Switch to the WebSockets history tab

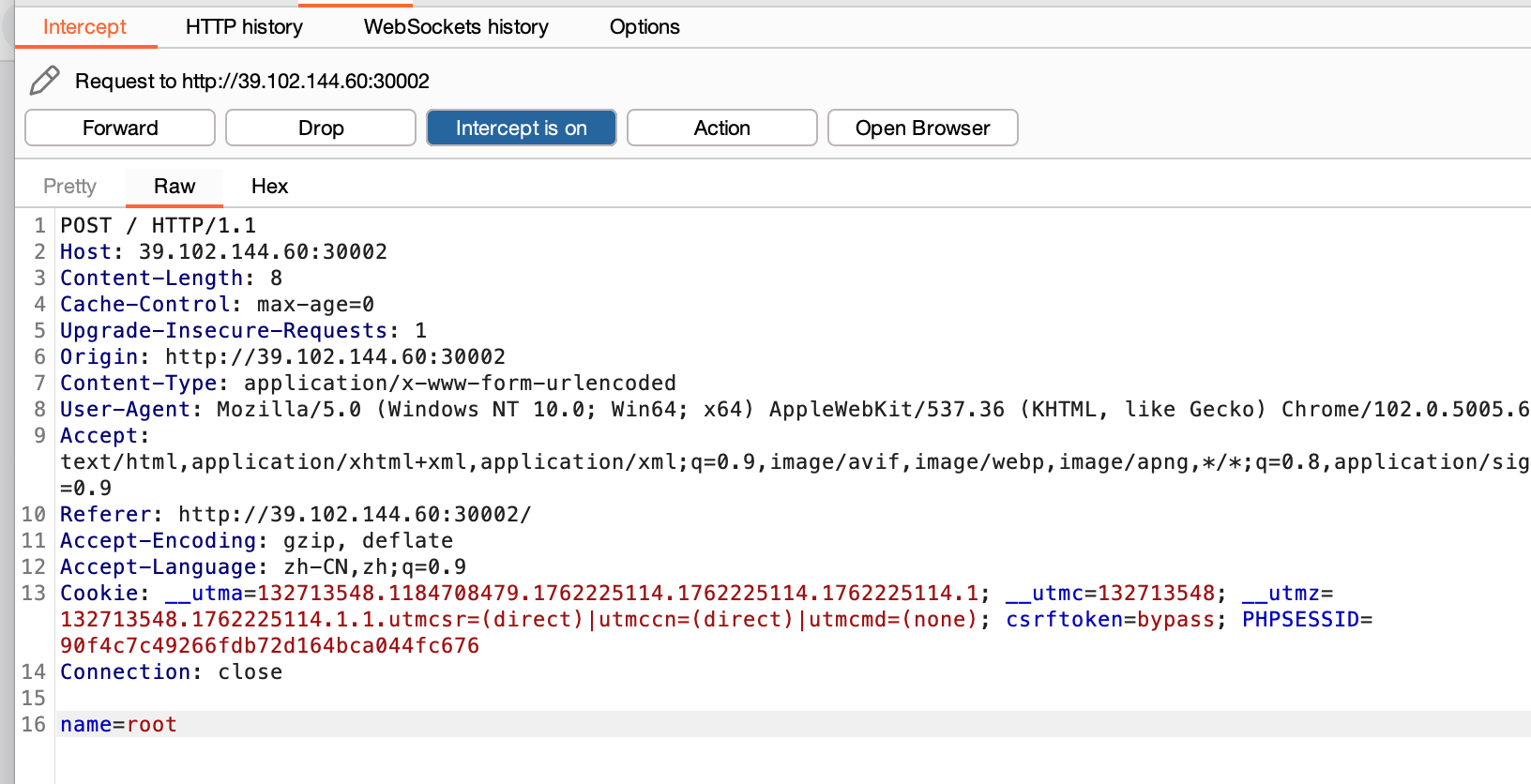[456, 27]
